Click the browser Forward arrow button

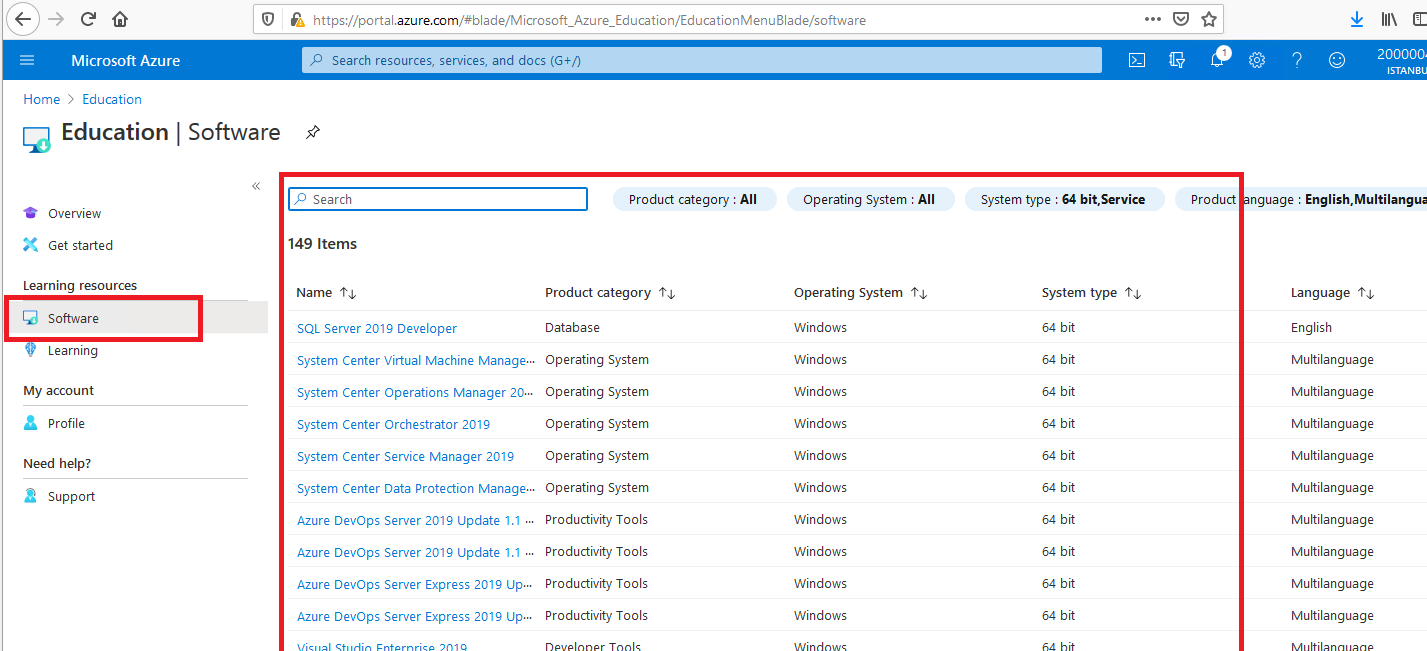pos(57,19)
